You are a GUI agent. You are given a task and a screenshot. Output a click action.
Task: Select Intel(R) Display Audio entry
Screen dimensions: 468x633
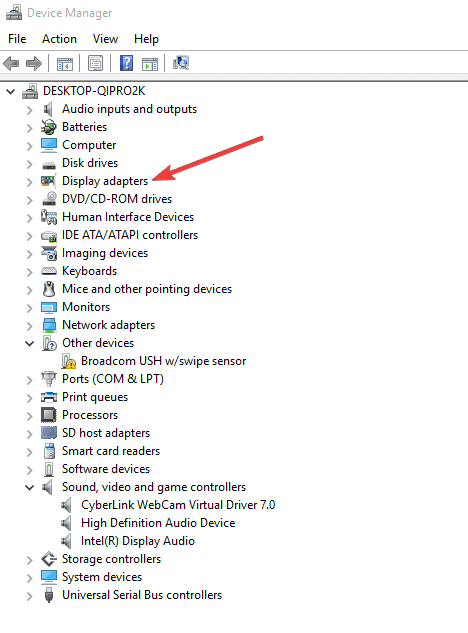pyautogui.click(x=138, y=541)
